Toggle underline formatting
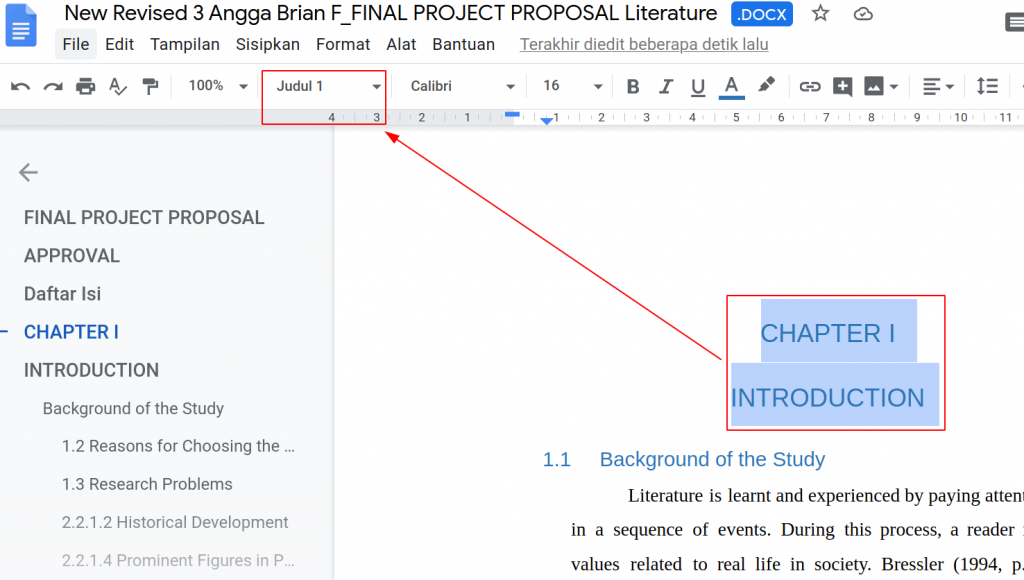The width and height of the screenshot is (1024, 580). click(698, 87)
